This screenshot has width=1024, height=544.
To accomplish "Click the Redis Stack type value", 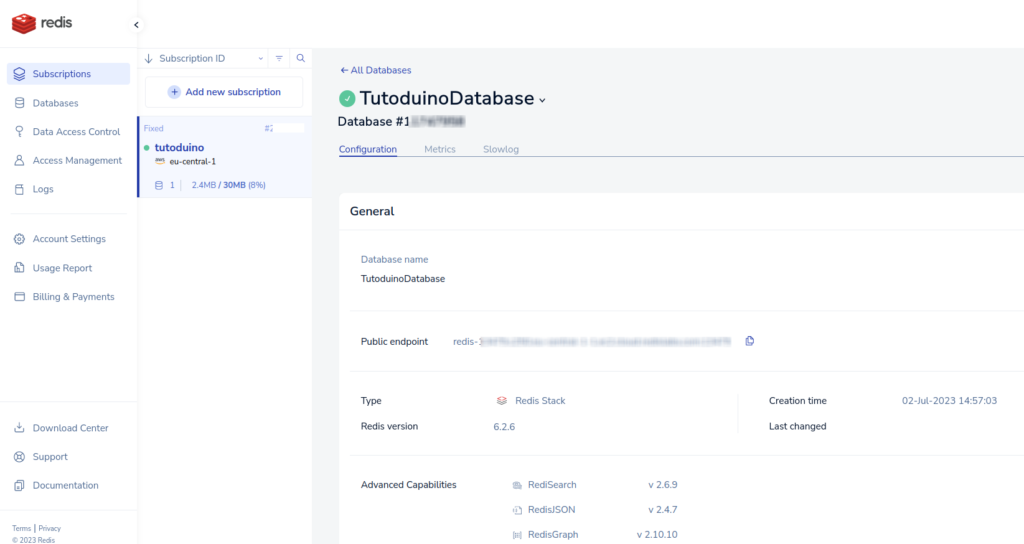I will pos(540,401).
